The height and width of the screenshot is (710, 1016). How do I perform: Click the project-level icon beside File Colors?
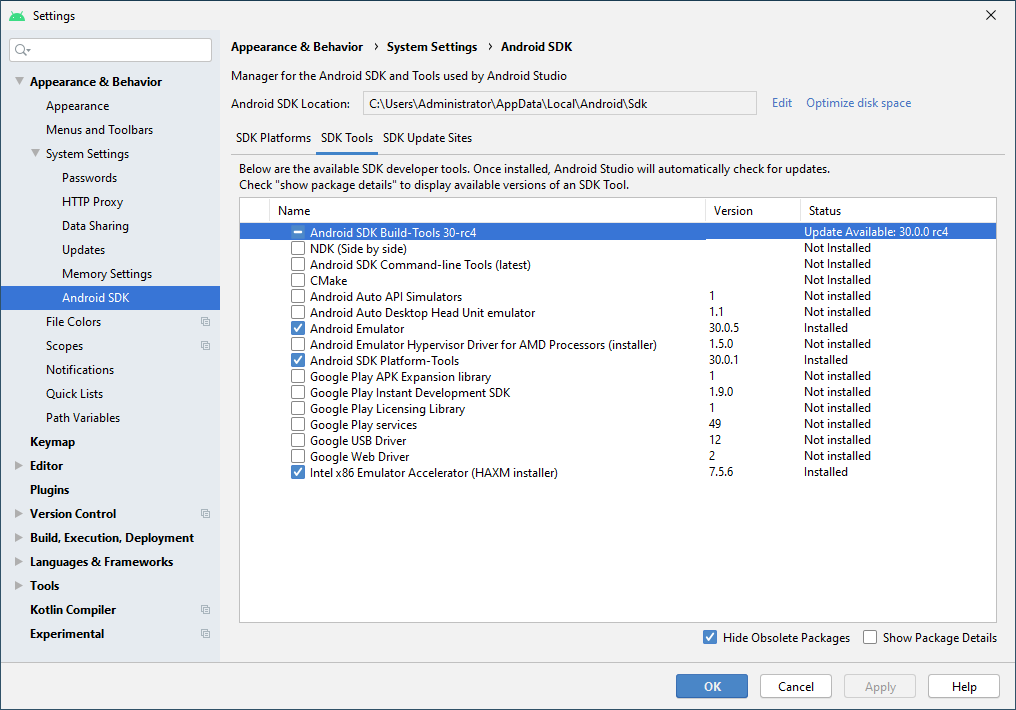click(x=205, y=322)
